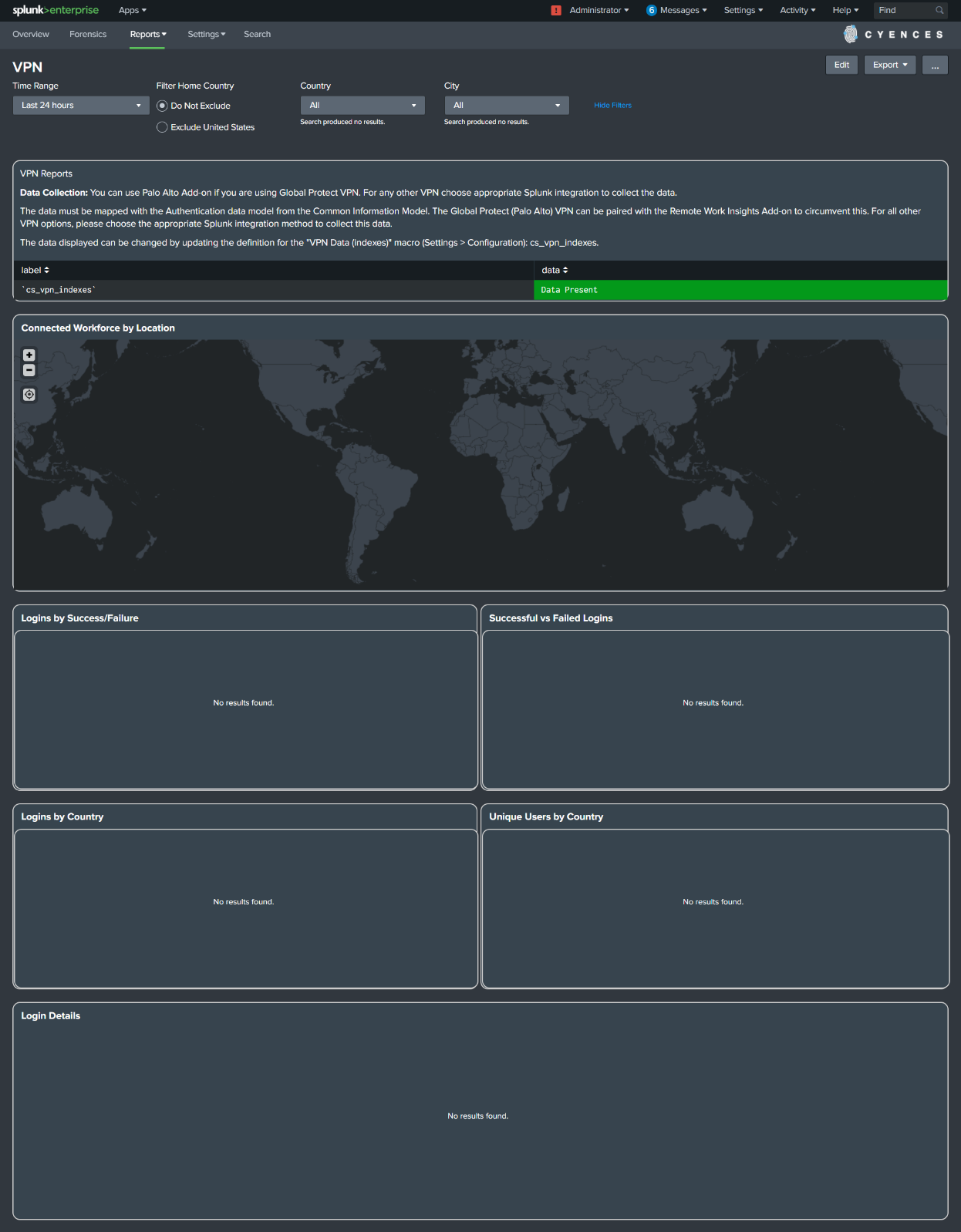Image resolution: width=961 pixels, height=1232 pixels.
Task: Go to the Forensics tab
Action: [88, 34]
